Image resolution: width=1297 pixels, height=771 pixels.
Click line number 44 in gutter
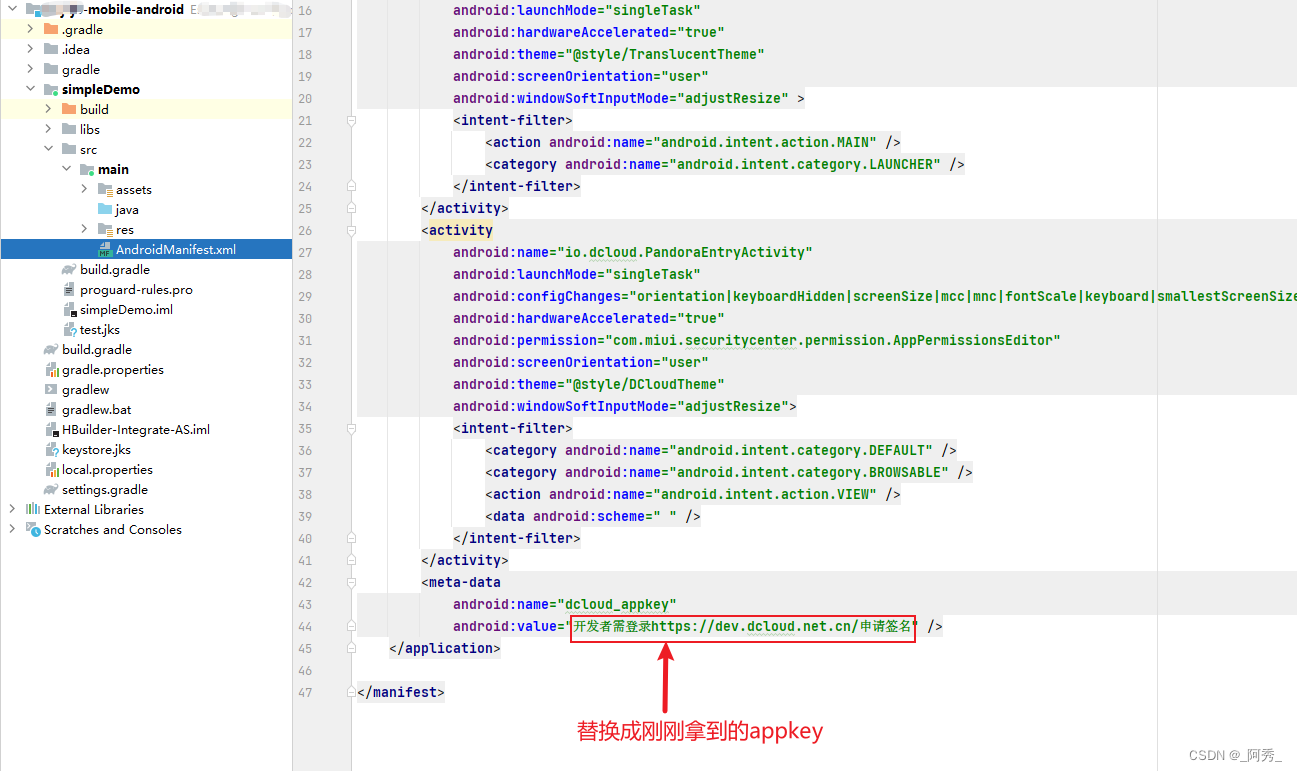point(305,626)
